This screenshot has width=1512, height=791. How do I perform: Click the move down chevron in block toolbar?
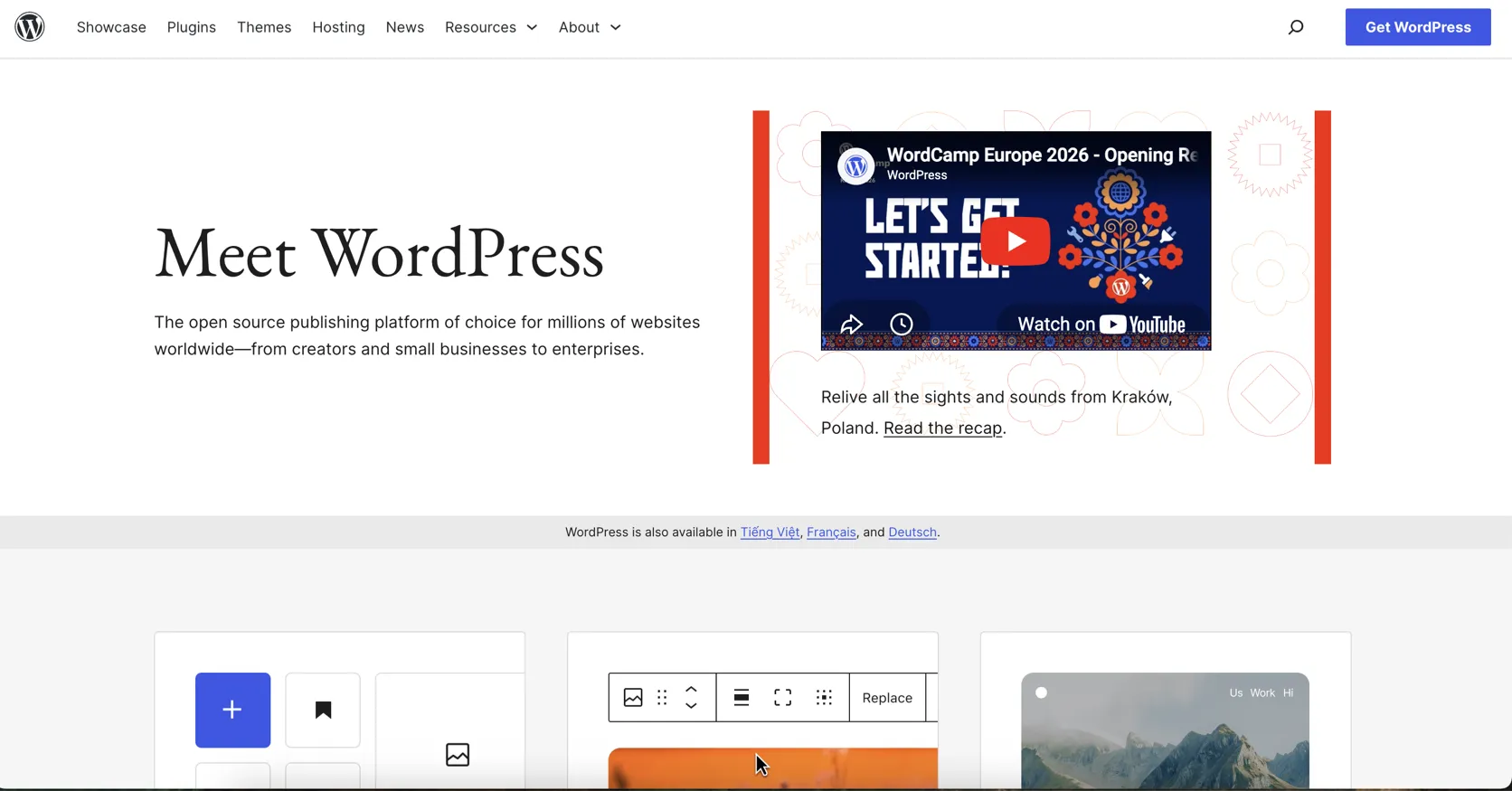[x=691, y=706]
